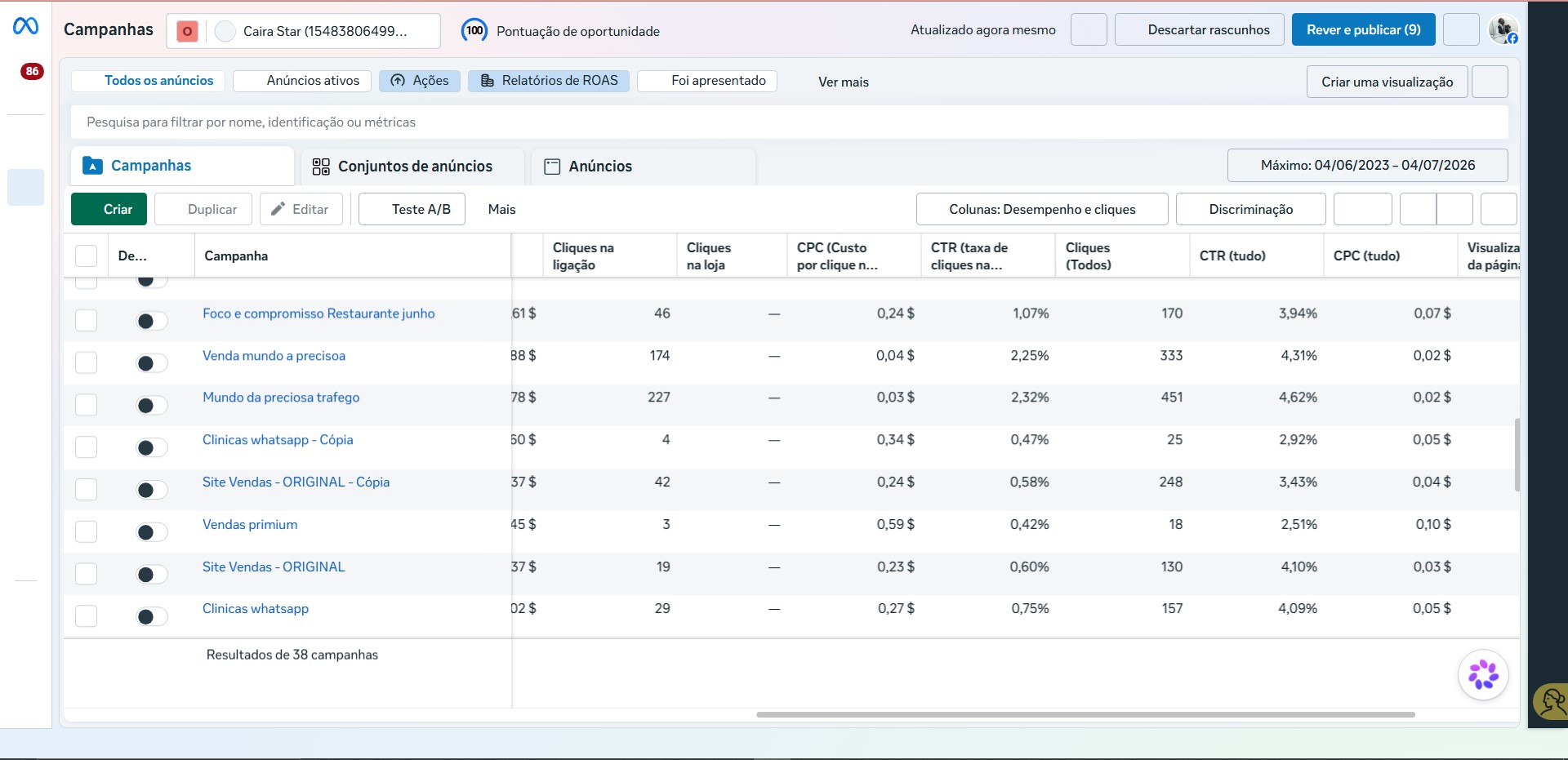Click the horizontal table scrollbar
Viewport: 1568px width, 760px height.
click(1085, 714)
